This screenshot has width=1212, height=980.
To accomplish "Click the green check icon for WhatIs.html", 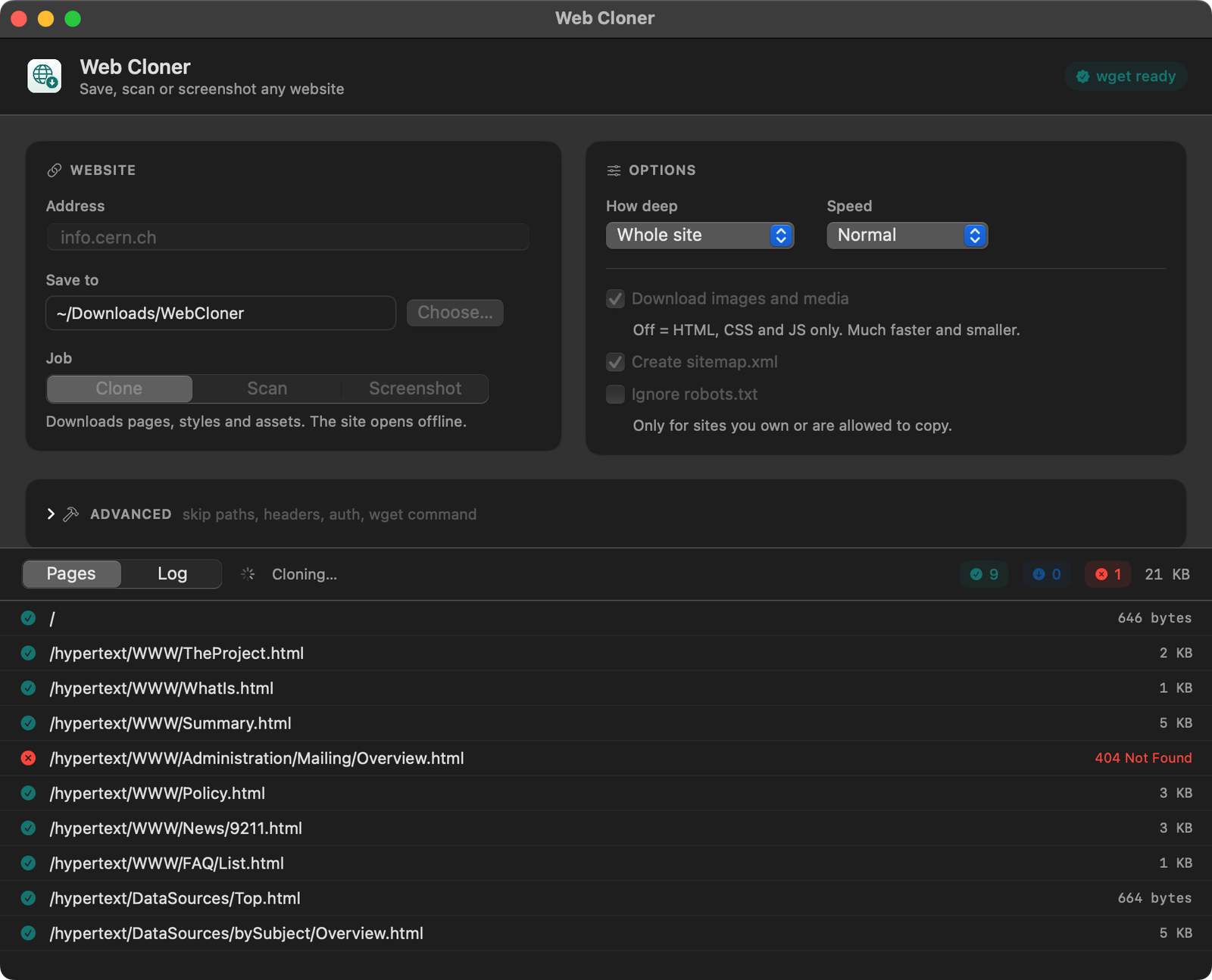I will (x=28, y=688).
